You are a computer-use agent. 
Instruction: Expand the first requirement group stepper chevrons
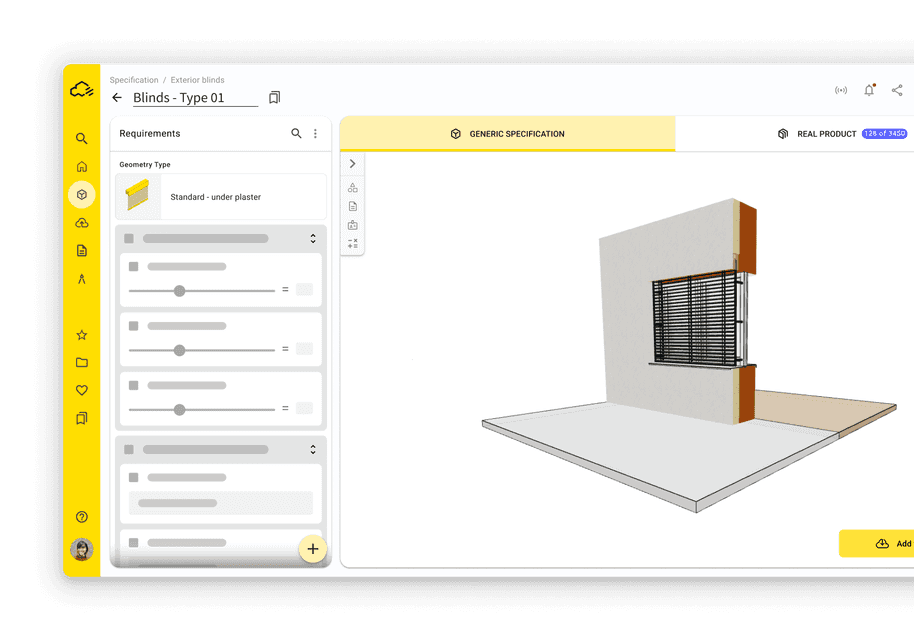[x=312, y=238]
